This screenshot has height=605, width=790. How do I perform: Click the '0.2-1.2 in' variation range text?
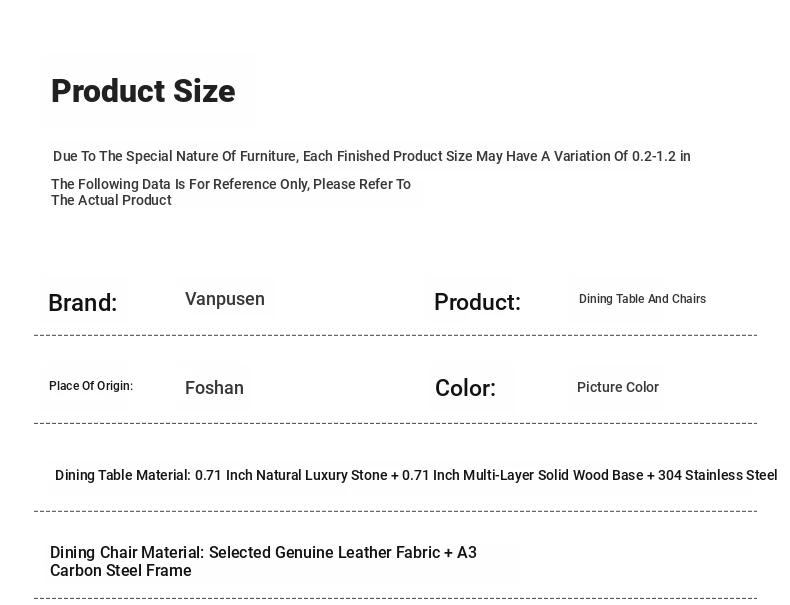coord(661,156)
